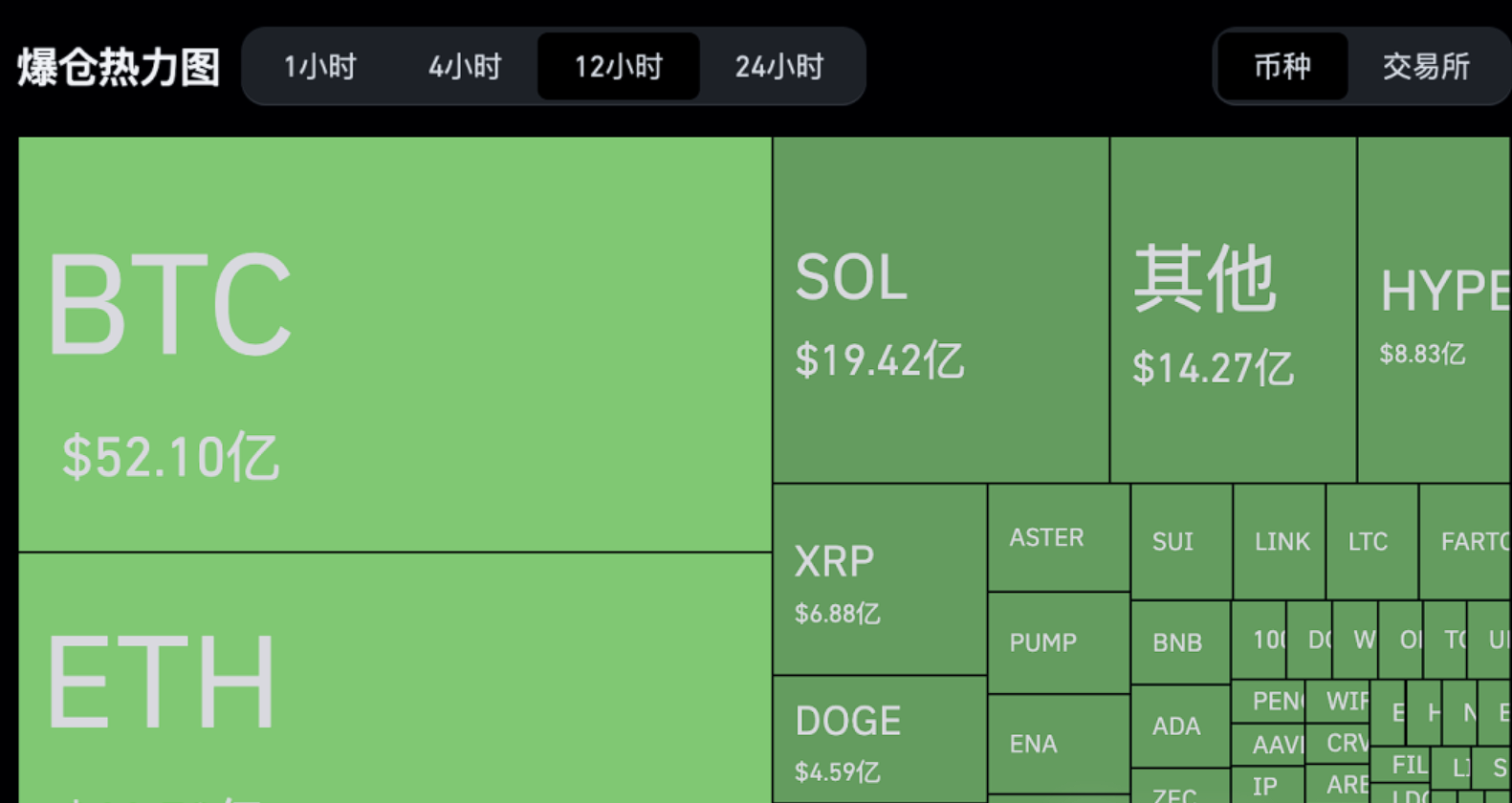Select the PUMP heatmap tile
1512x803 pixels.
coord(1058,642)
